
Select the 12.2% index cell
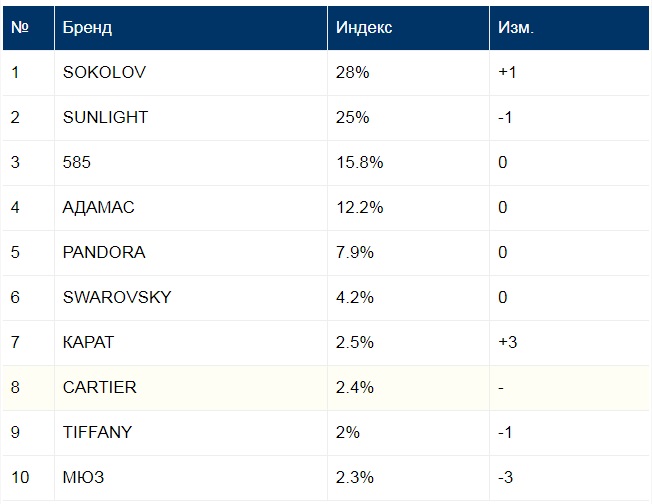360,207
